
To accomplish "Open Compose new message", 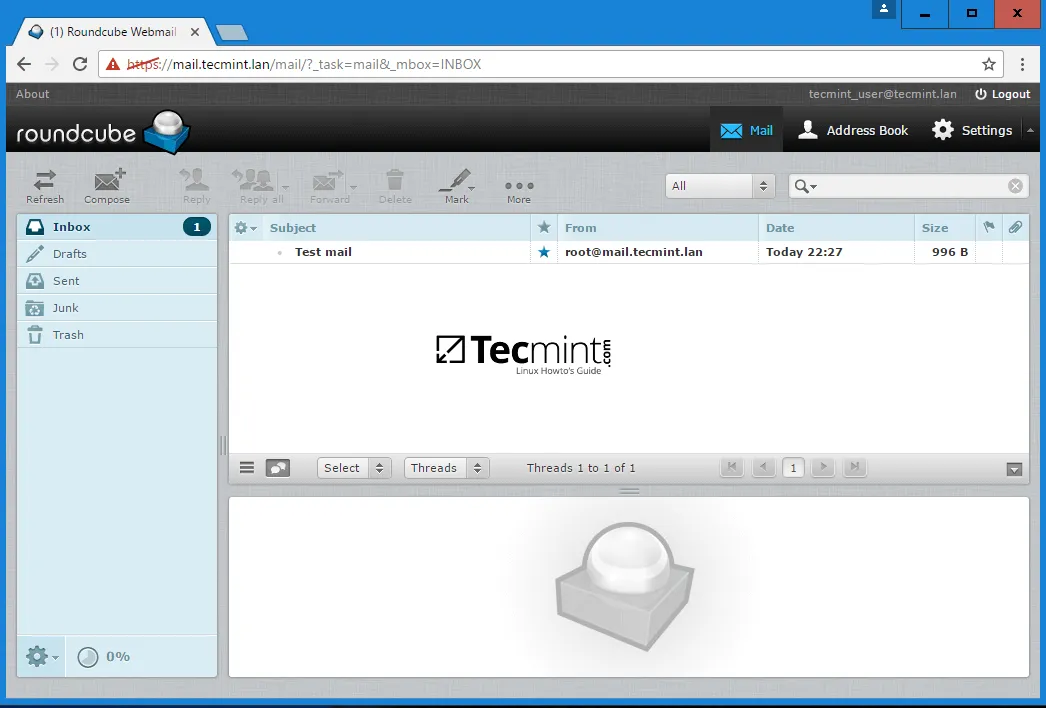I will pos(107,185).
